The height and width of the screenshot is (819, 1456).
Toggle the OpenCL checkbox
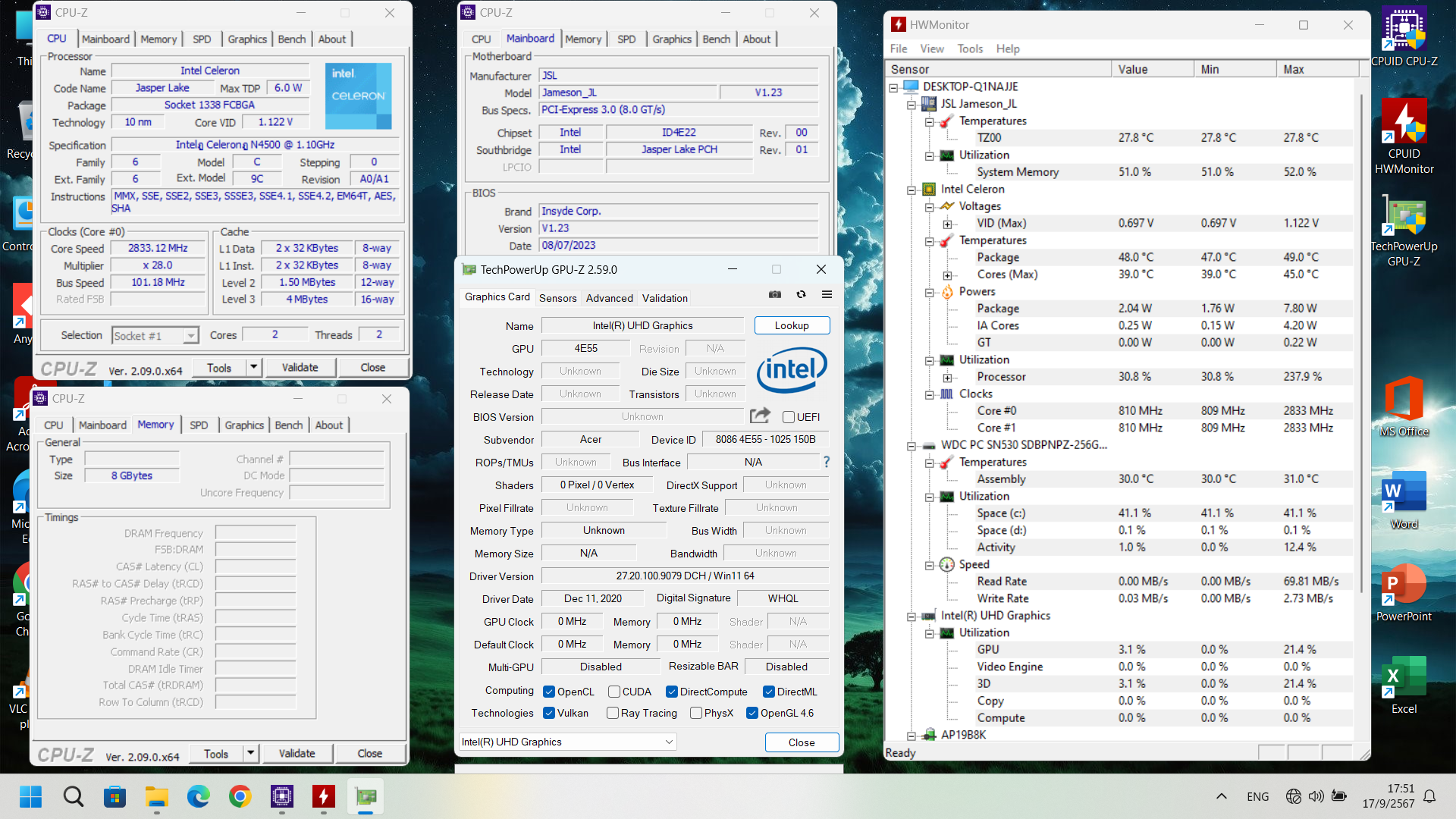pos(549,692)
